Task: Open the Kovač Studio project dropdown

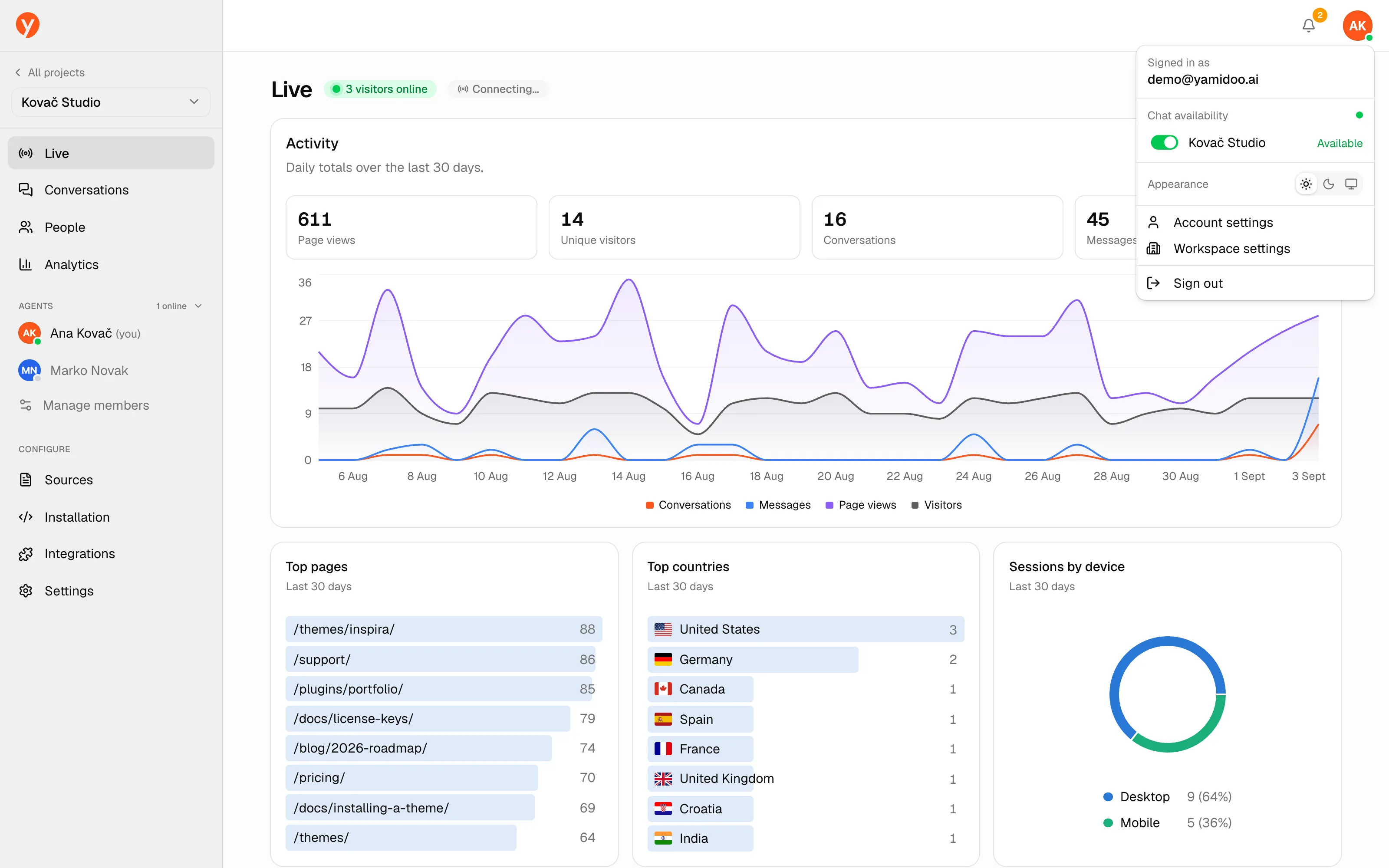Action: [111, 102]
